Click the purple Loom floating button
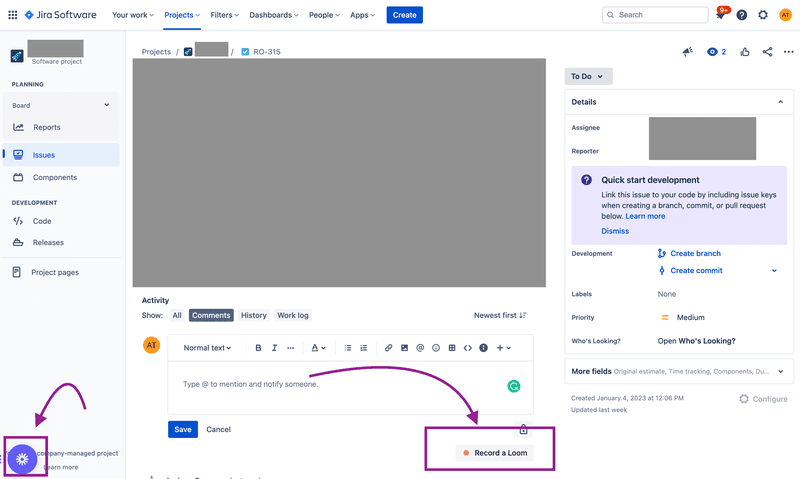The height and width of the screenshot is (479, 800). pos(22,459)
